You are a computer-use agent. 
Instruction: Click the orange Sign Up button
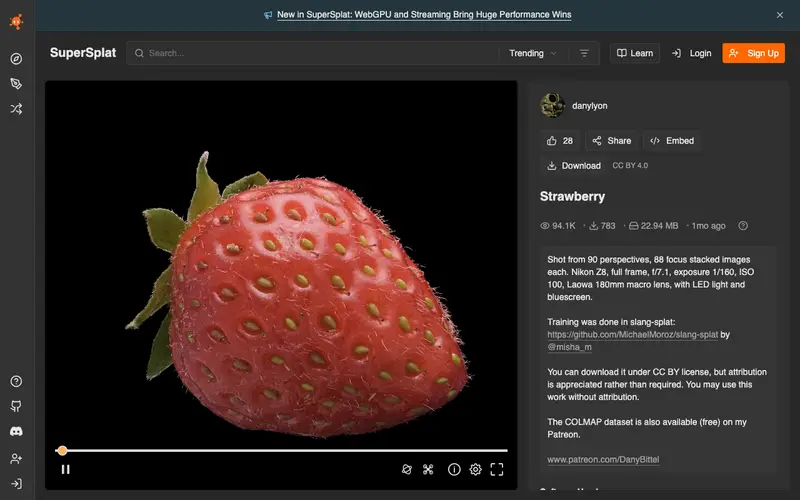754,53
